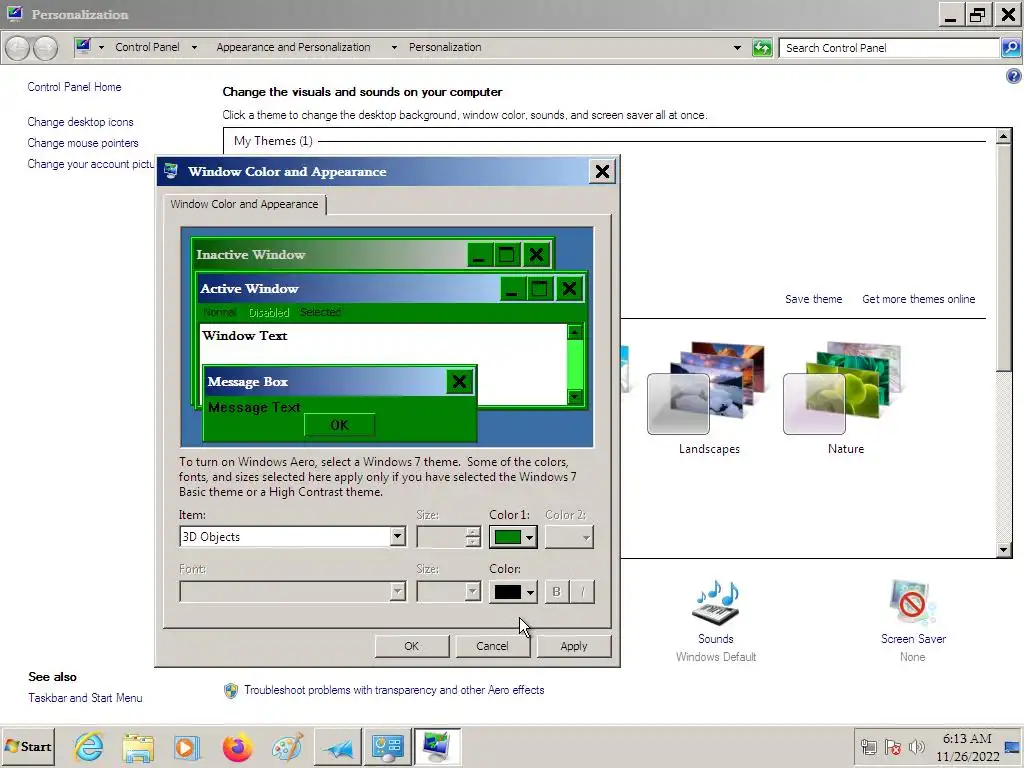Open Paint palette icon in taskbar
Viewport: 1024px width, 768px height.
point(287,747)
